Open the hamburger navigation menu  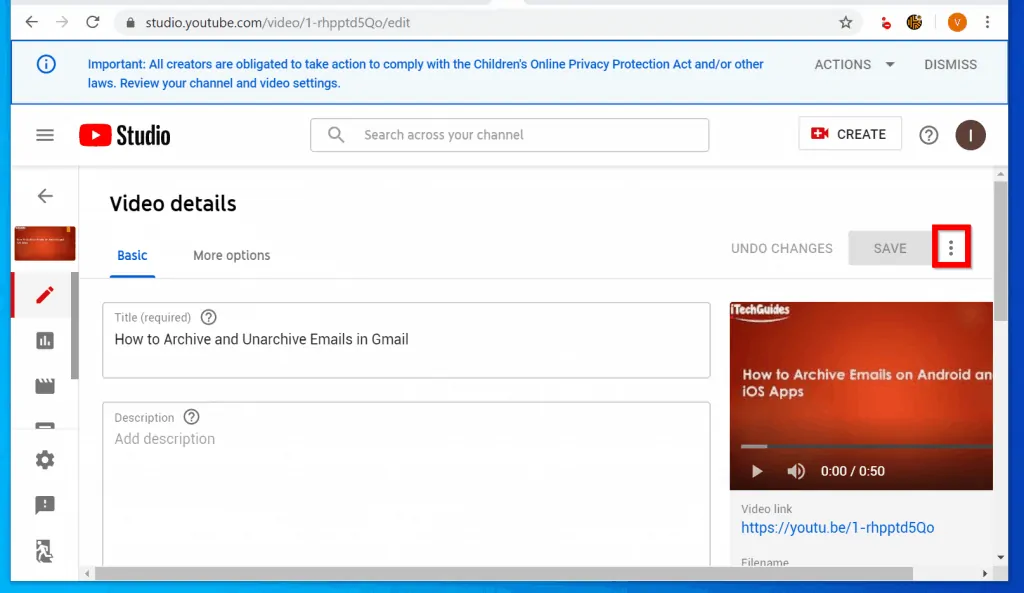pyautogui.click(x=45, y=135)
